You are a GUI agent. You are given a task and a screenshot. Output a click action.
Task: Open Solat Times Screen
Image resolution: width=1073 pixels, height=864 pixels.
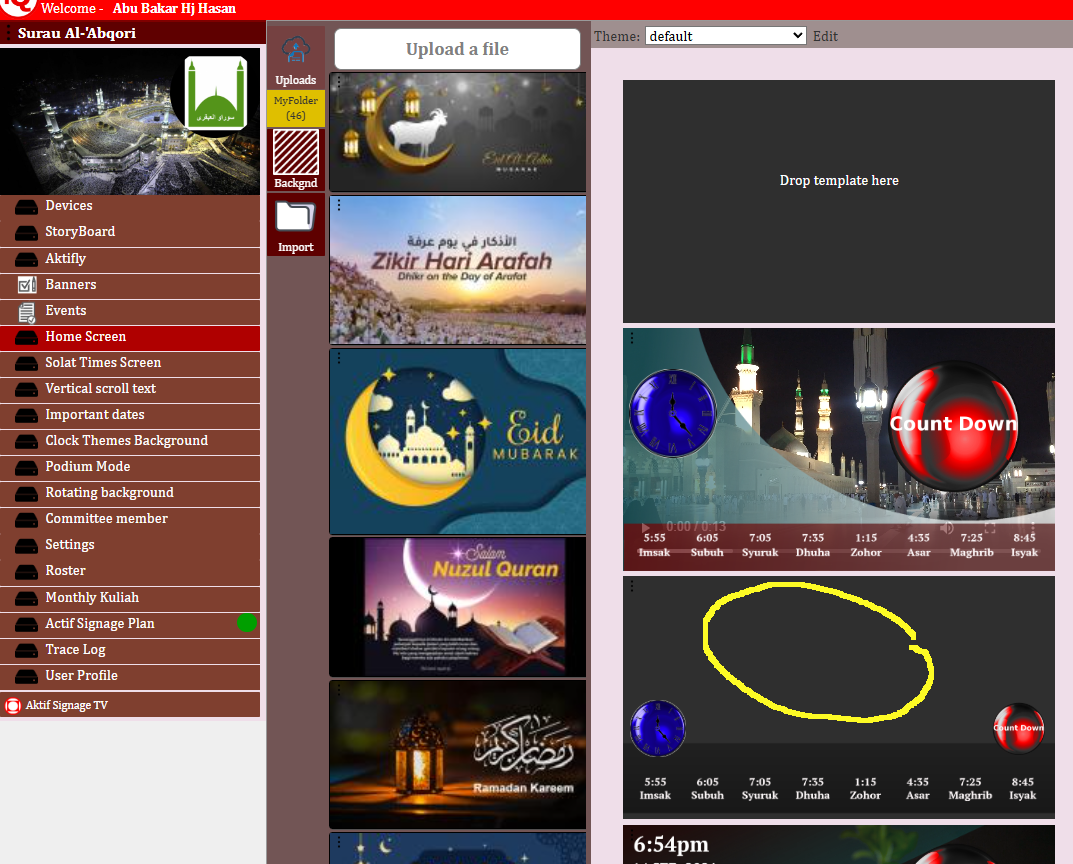pyautogui.click(x=130, y=363)
